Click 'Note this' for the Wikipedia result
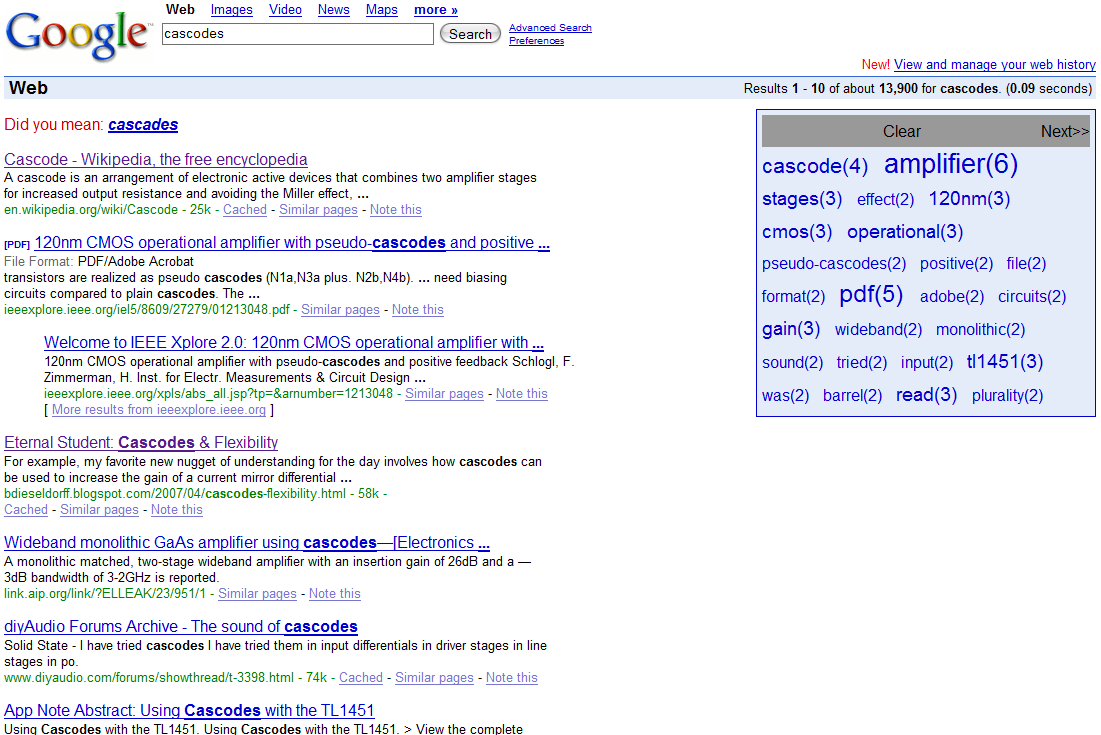The image size is (1101, 735). tap(396, 210)
